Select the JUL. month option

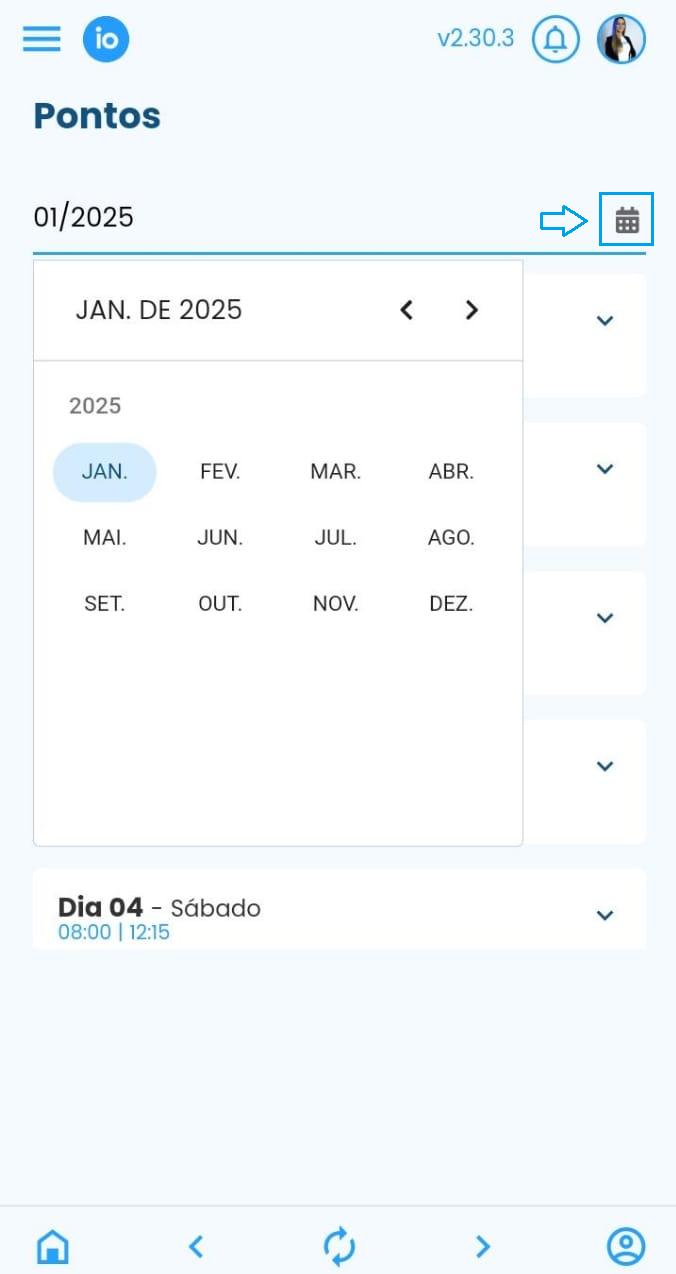pos(334,537)
